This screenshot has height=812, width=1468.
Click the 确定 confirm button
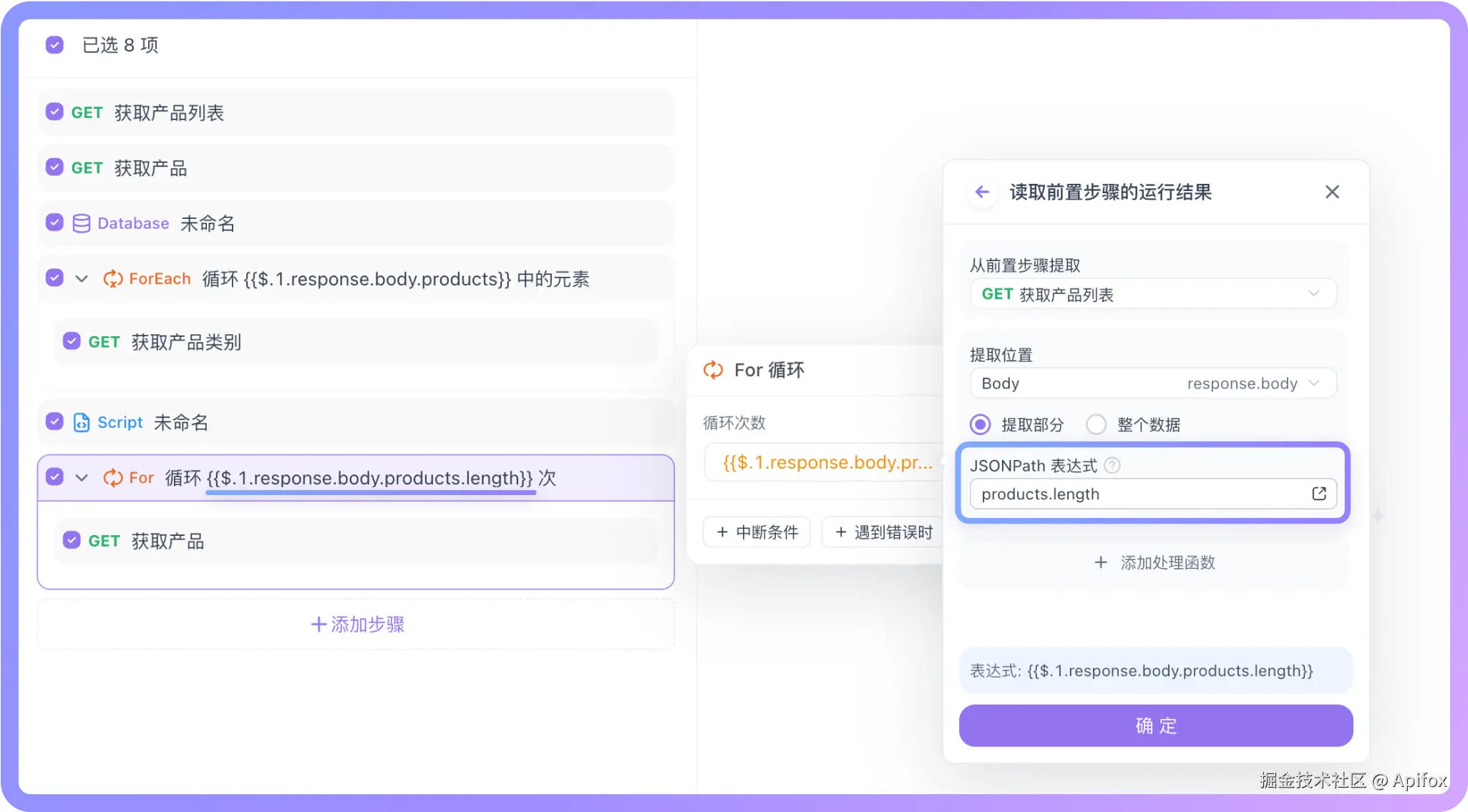click(1155, 725)
